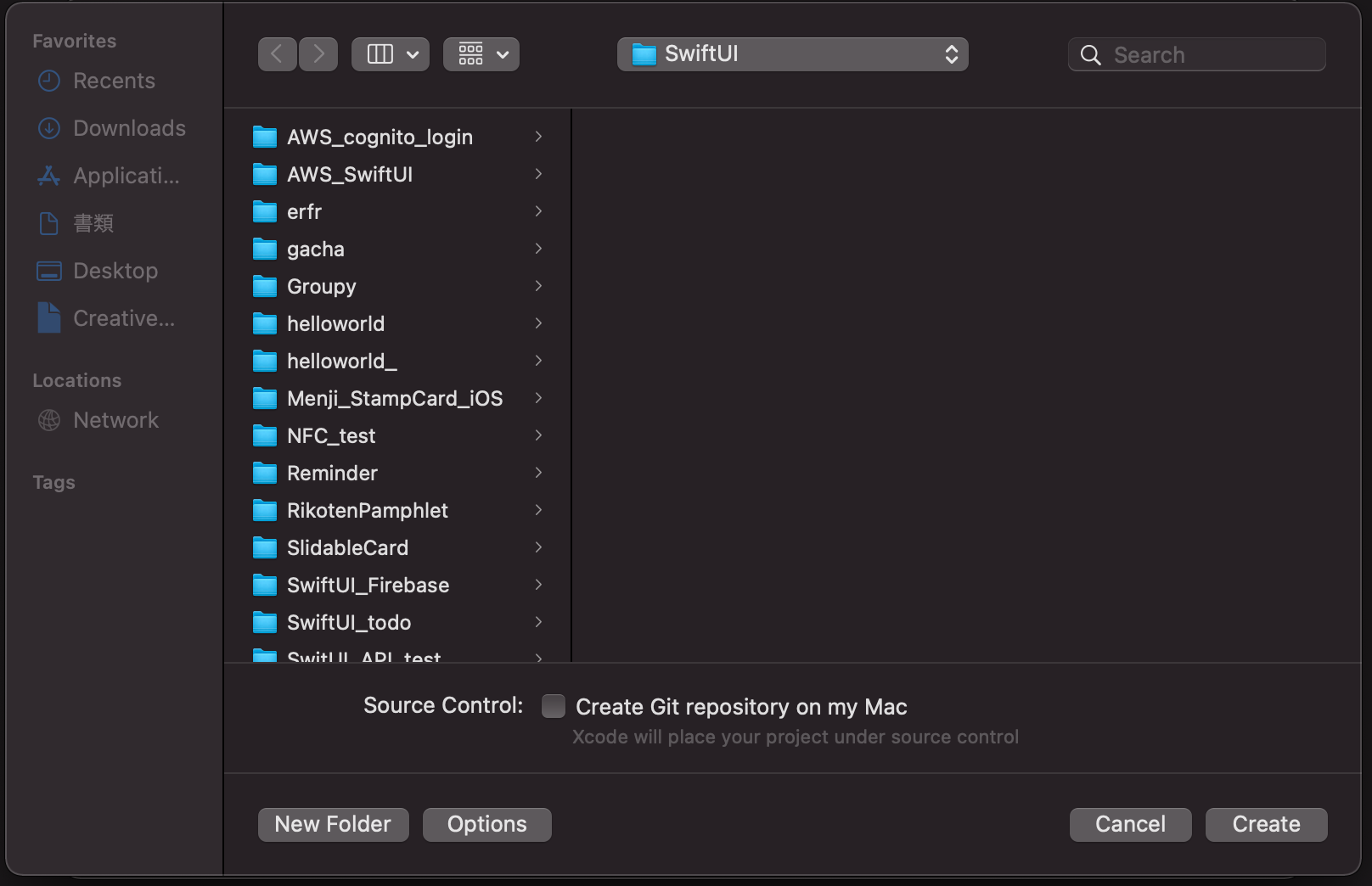The image size is (1372, 886).
Task: Expand the AWS_cognito_login chevron
Action: (x=538, y=137)
